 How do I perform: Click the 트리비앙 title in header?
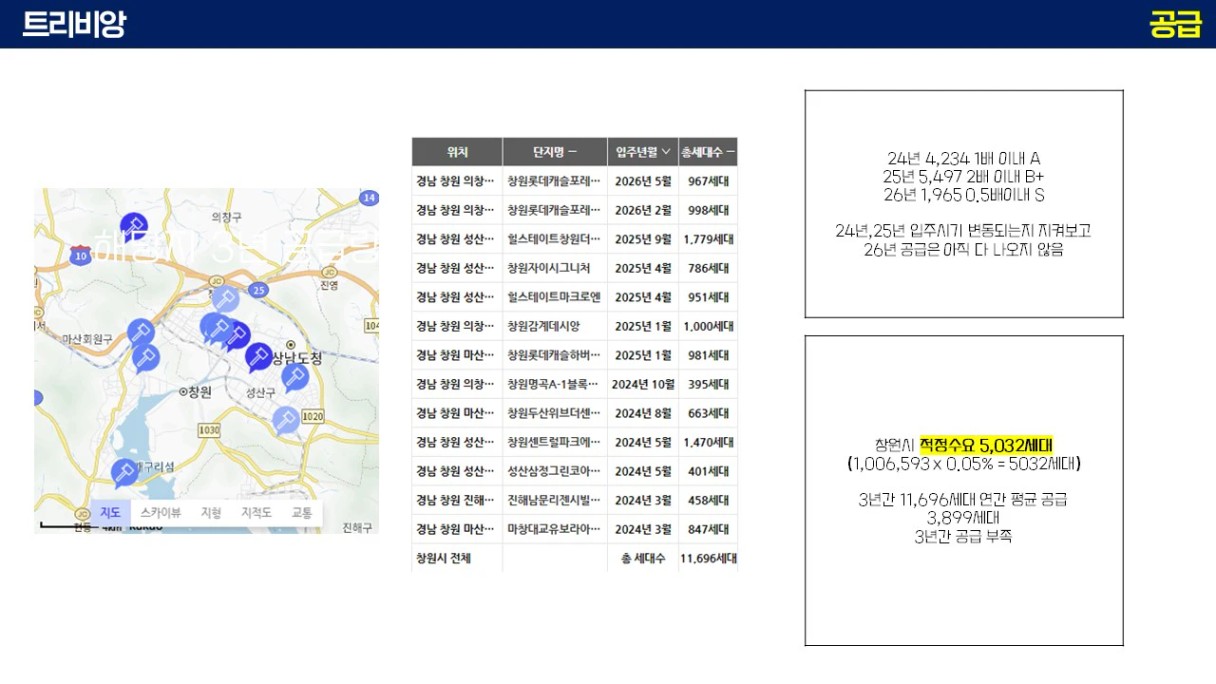[x=74, y=24]
